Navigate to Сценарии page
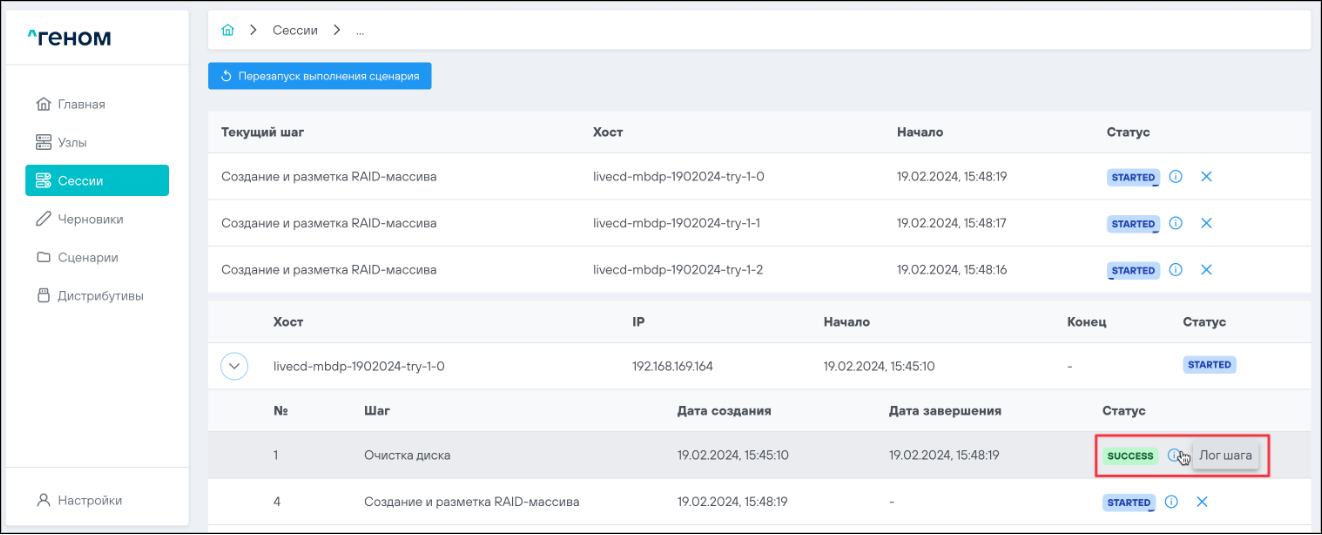The height and width of the screenshot is (535, 1322). click(87, 257)
